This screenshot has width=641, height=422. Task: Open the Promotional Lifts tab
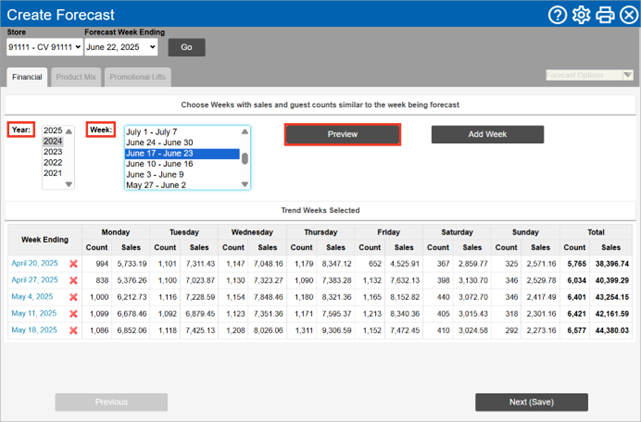pyautogui.click(x=138, y=77)
